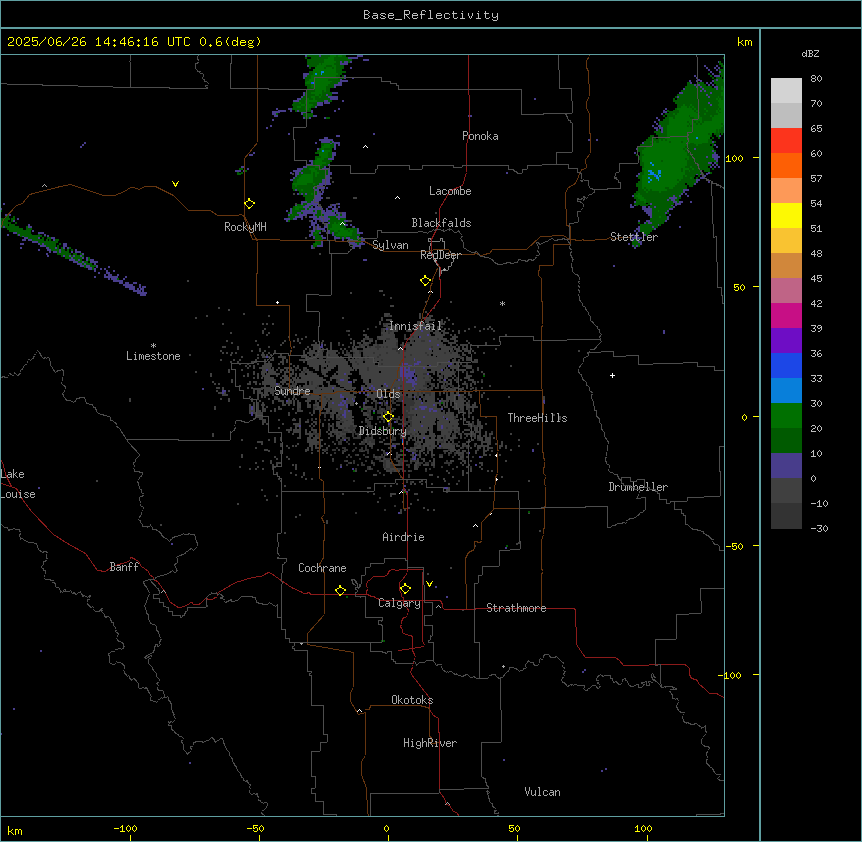Screen dimensions: 862x842
Task: Select the yellow diamond marker below Cochrane
Action: (x=340, y=590)
